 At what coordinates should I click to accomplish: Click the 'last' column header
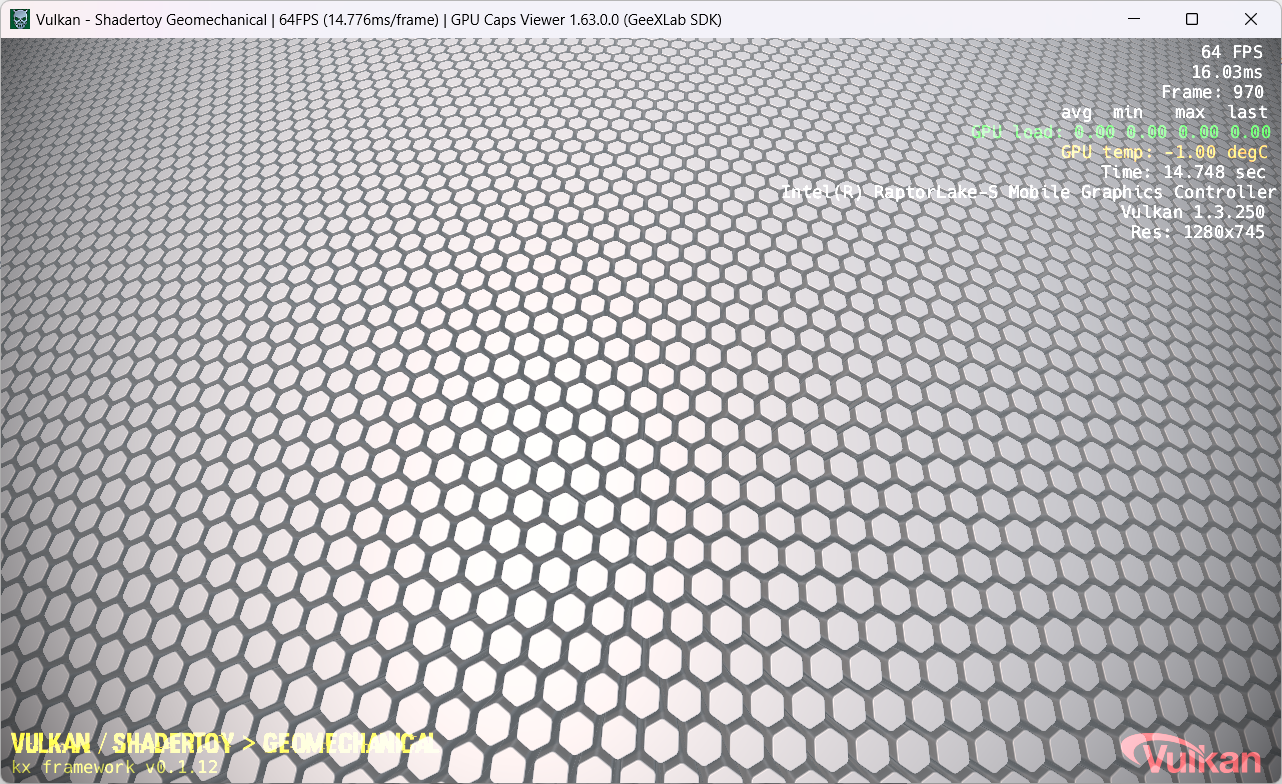(1248, 112)
